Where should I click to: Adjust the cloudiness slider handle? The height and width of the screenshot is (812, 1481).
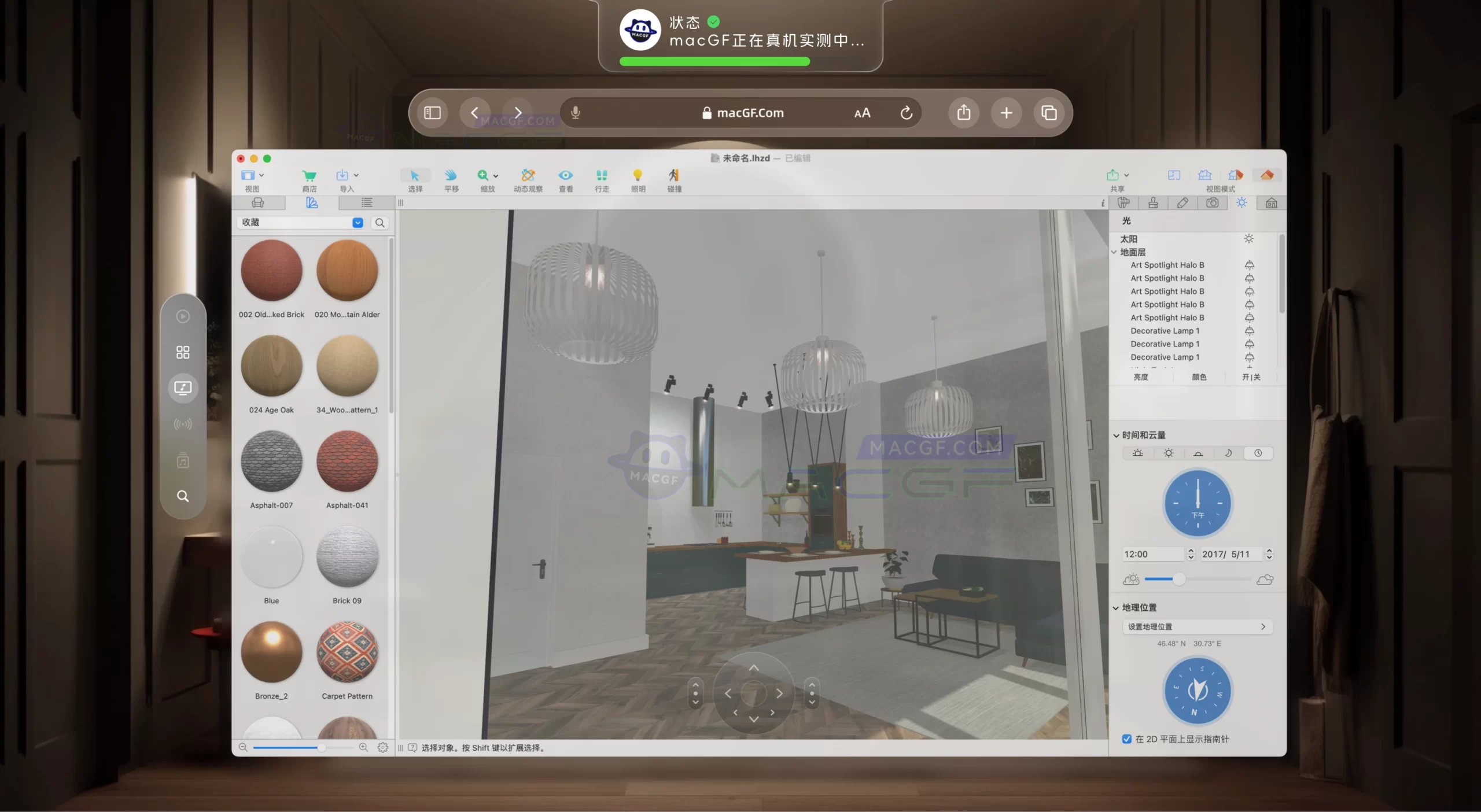click(1178, 579)
